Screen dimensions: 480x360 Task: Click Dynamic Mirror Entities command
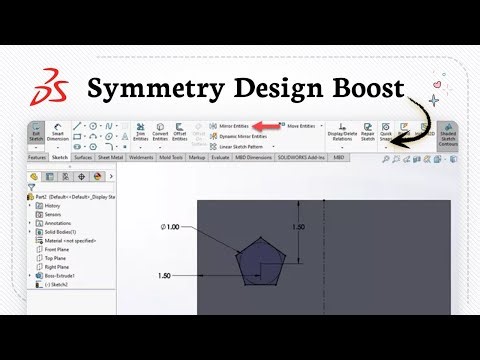pos(238,136)
